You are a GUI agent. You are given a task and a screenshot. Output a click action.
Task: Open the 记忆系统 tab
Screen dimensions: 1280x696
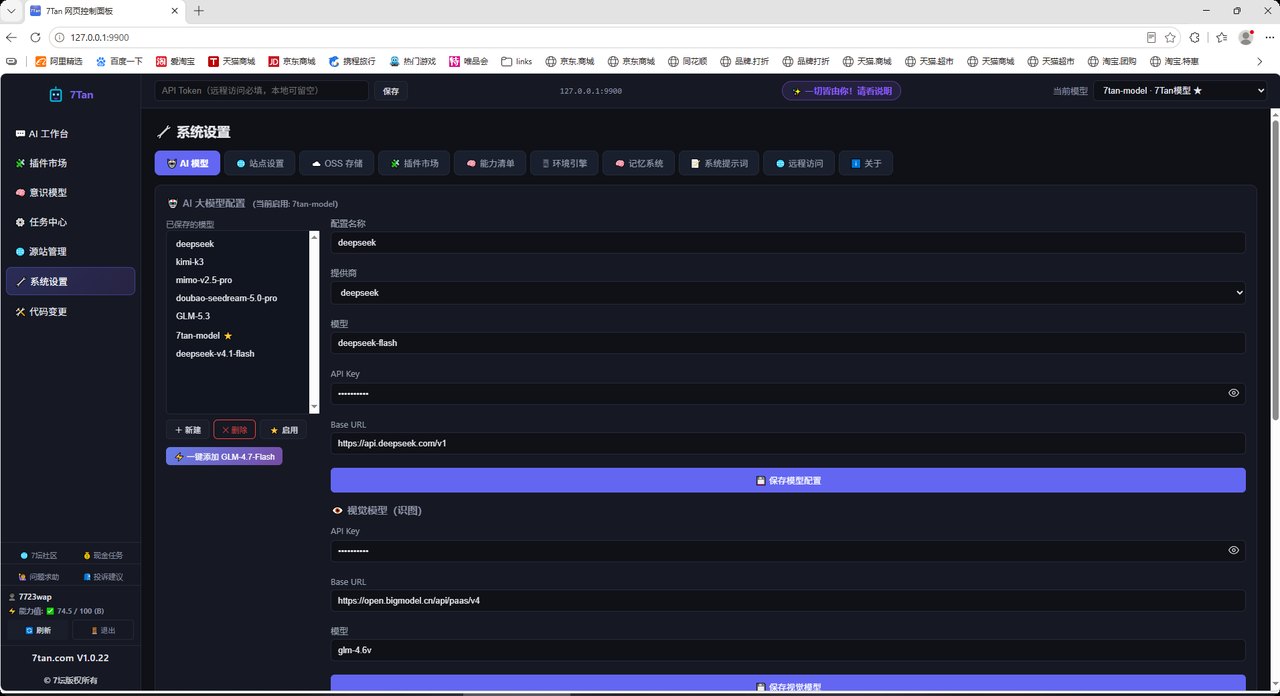click(638, 163)
